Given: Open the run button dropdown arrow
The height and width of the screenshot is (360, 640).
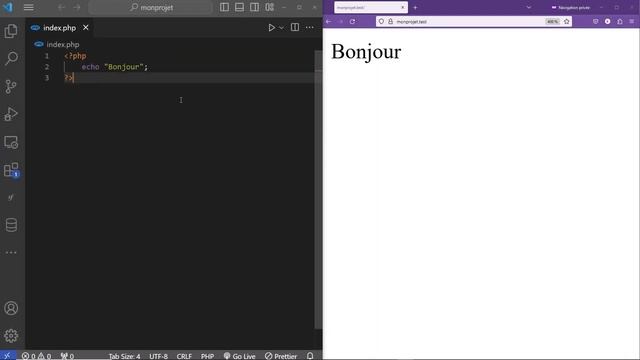Looking at the screenshot, I should point(281,28).
